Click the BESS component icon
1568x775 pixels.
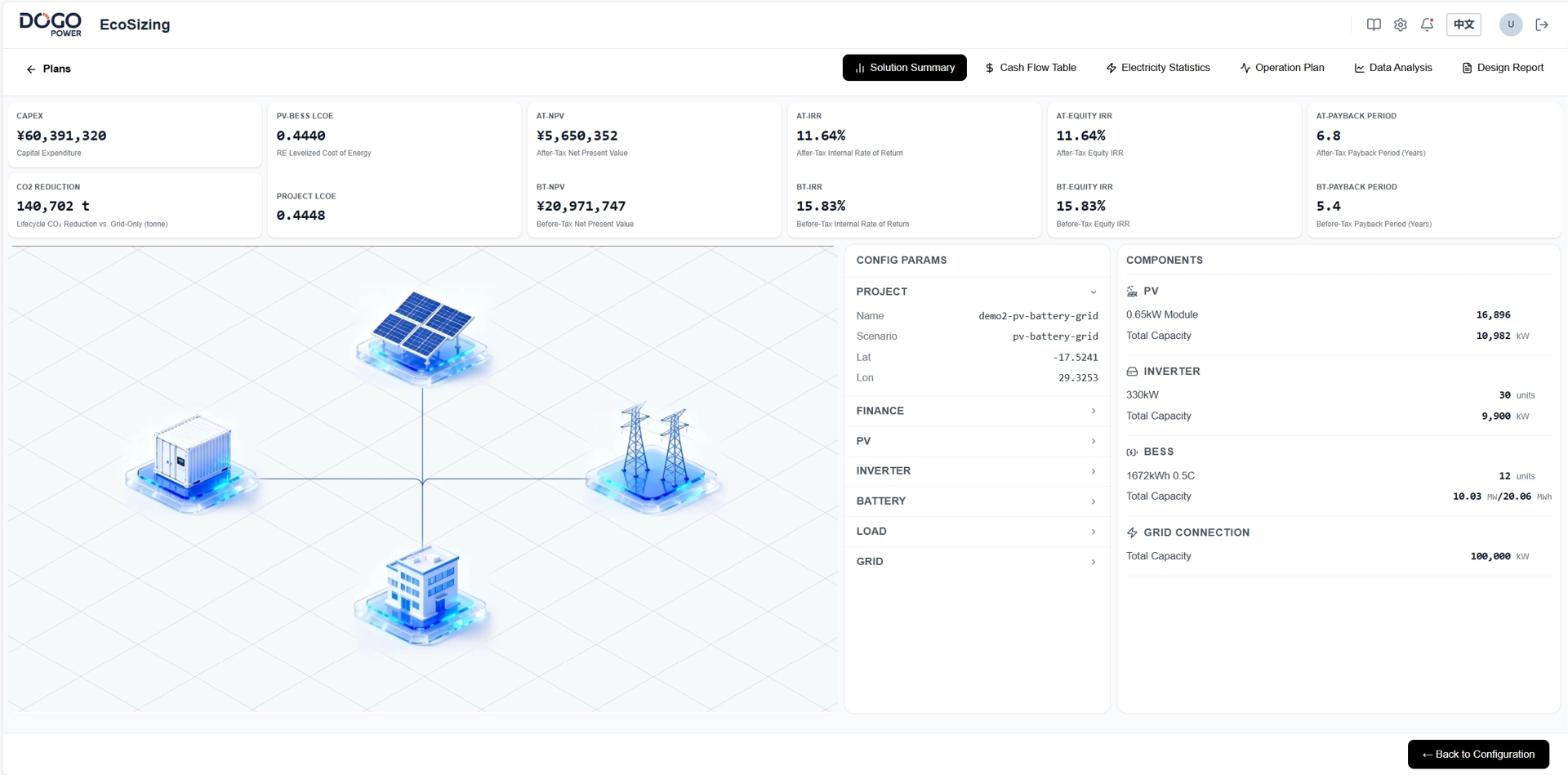pos(1132,452)
